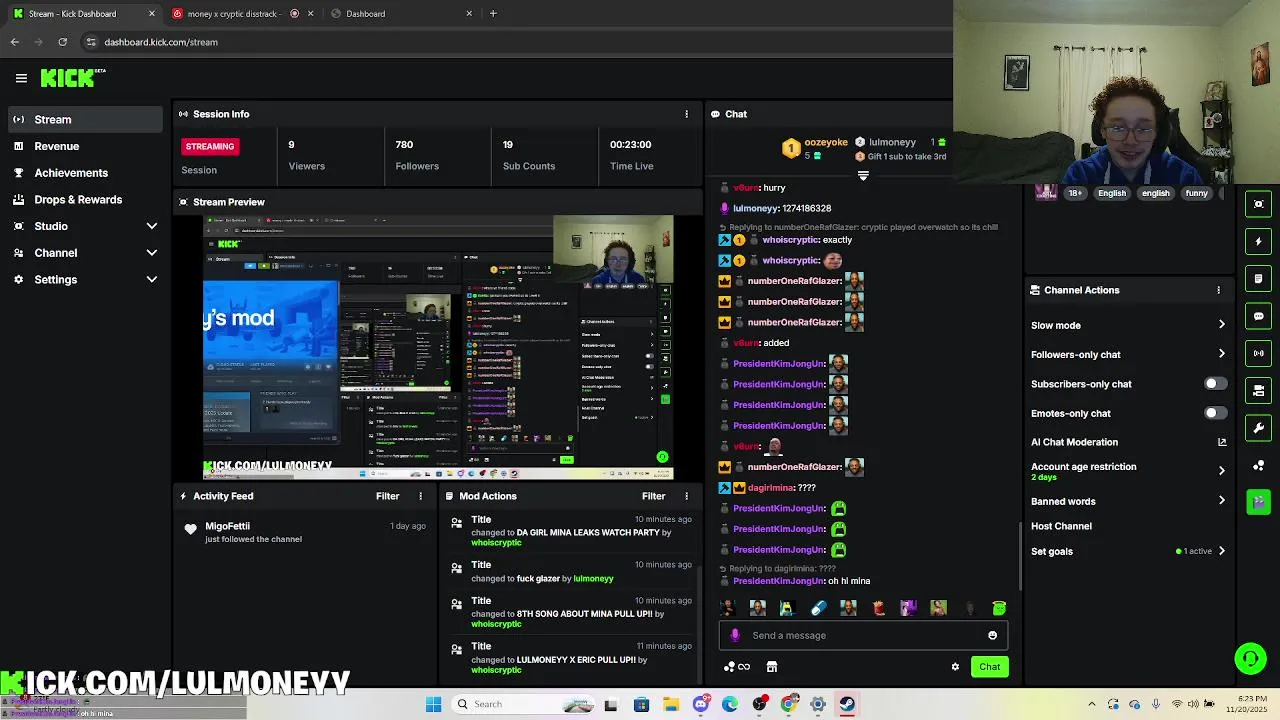
Task: Open Banned words arrow
Action: pyautogui.click(x=1221, y=501)
